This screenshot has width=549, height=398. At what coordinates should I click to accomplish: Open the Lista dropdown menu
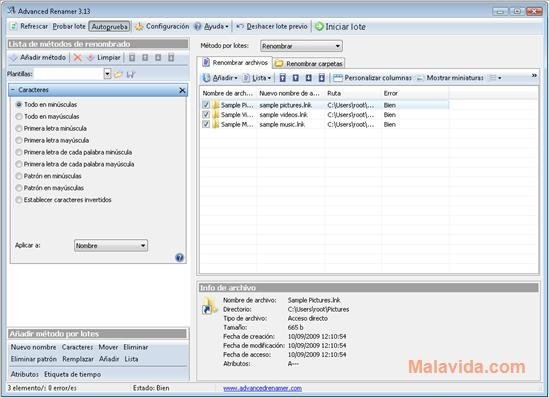[257, 78]
